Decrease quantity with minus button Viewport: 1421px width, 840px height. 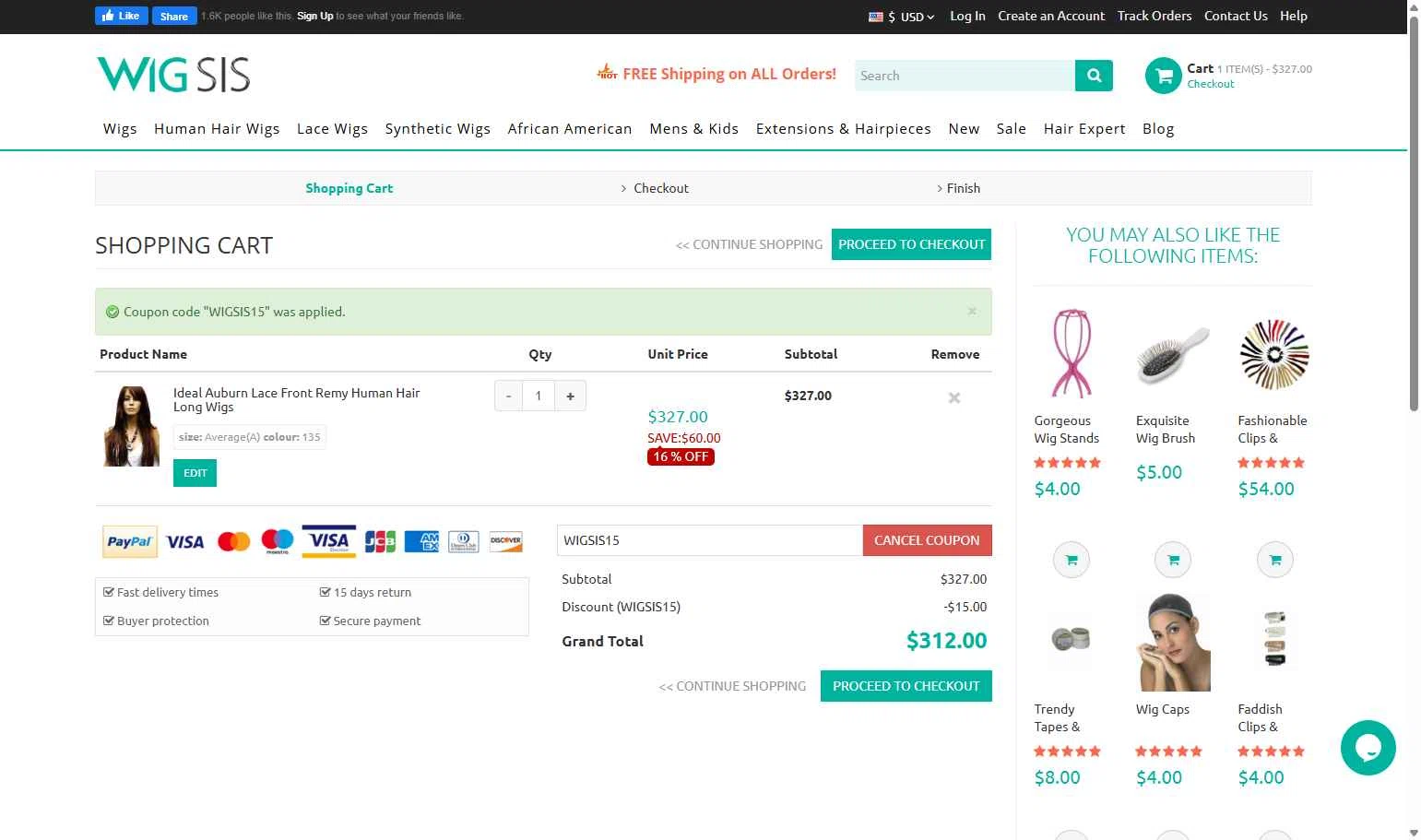pos(508,396)
